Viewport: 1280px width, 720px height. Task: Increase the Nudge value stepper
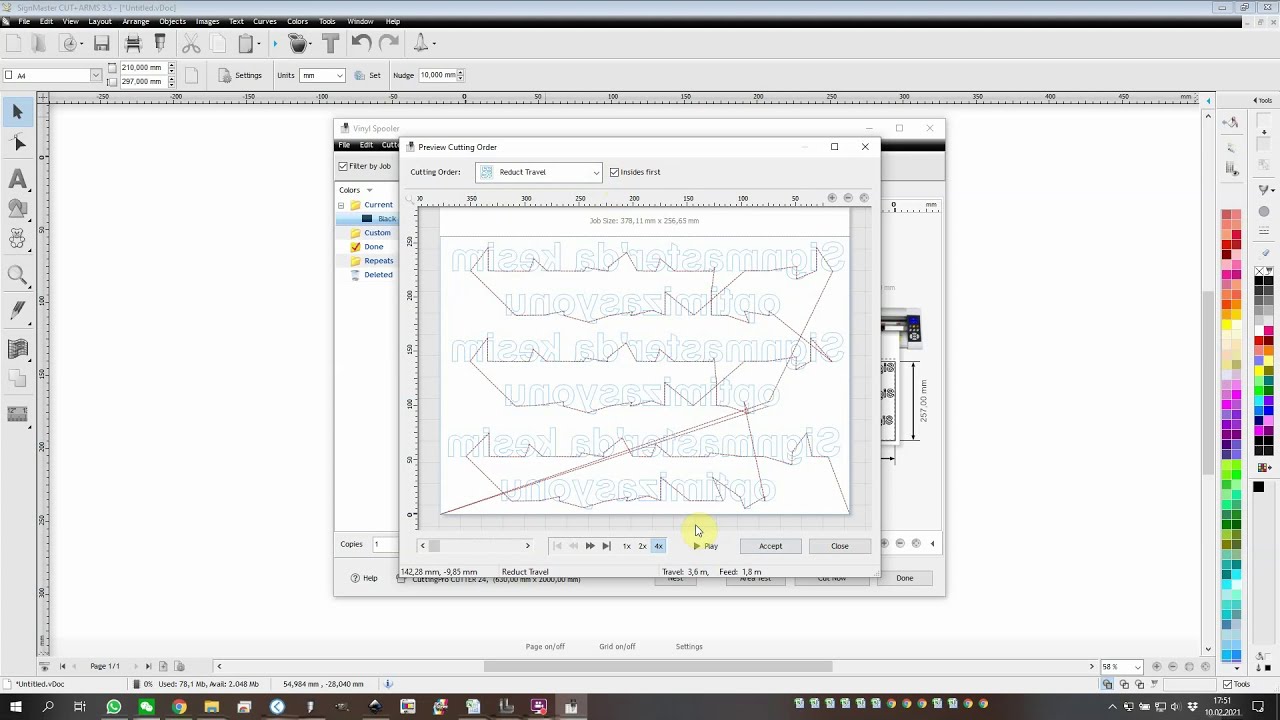460,72
